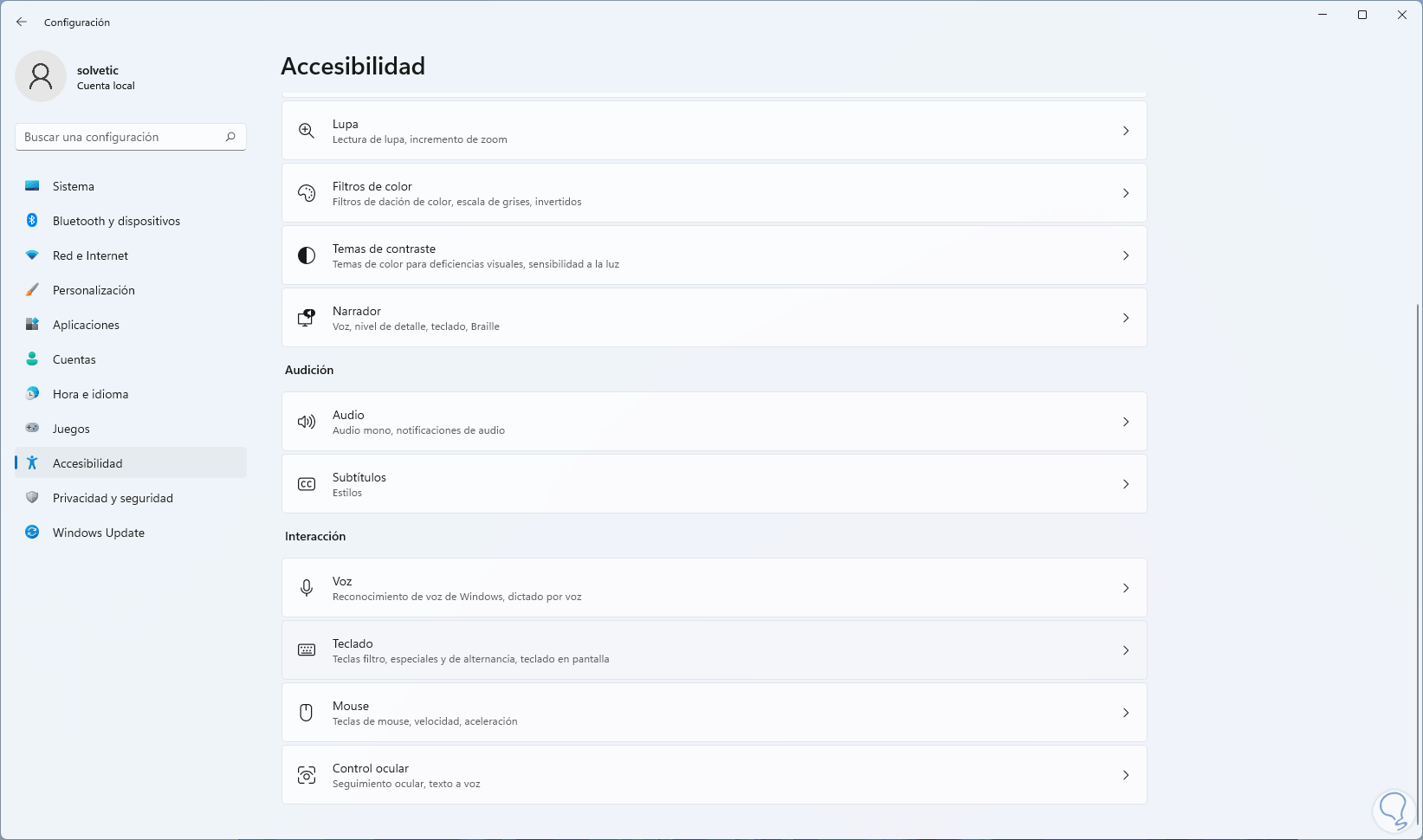The height and width of the screenshot is (840, 1423).
Task: Click the Narrador icon
Action: click(x=307, y=318)
